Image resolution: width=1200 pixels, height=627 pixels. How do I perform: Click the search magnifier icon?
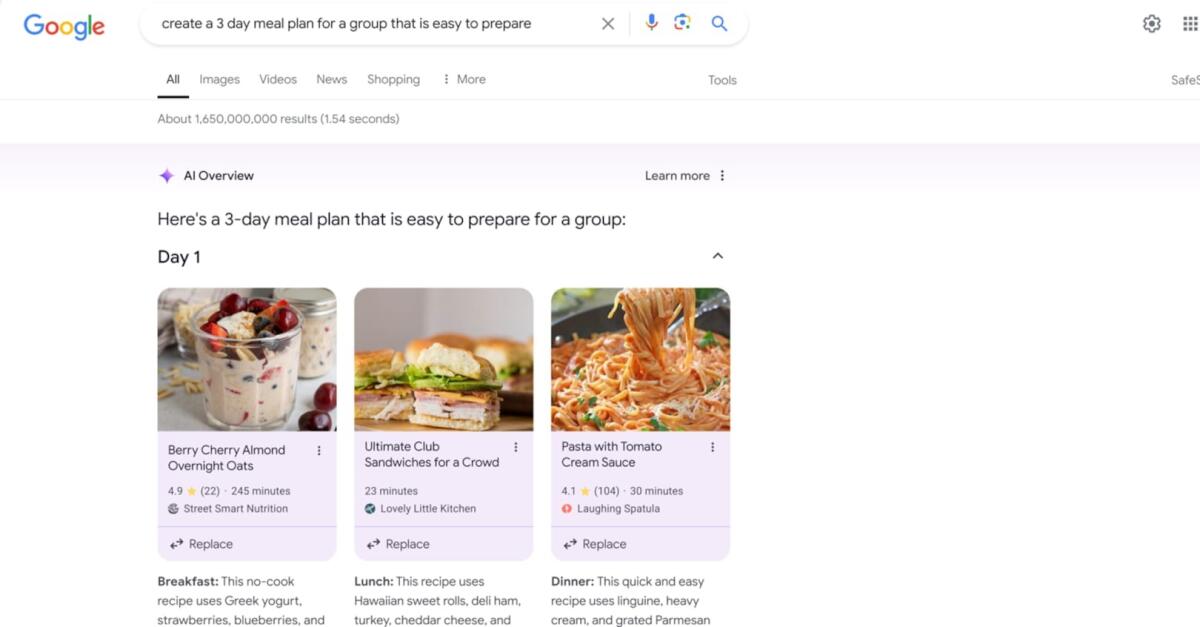pyautogui.click(x=719, y=23)
